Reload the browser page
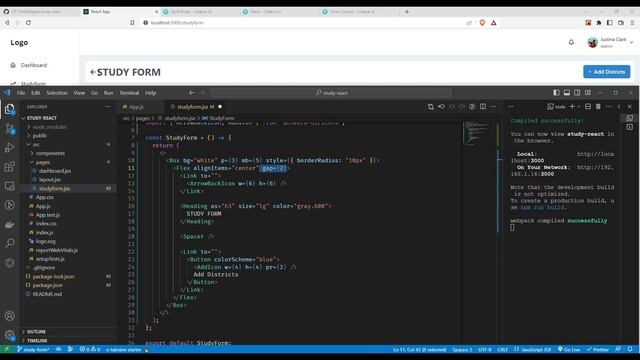This screenshot has width=640, height=360. coord(28,23)
